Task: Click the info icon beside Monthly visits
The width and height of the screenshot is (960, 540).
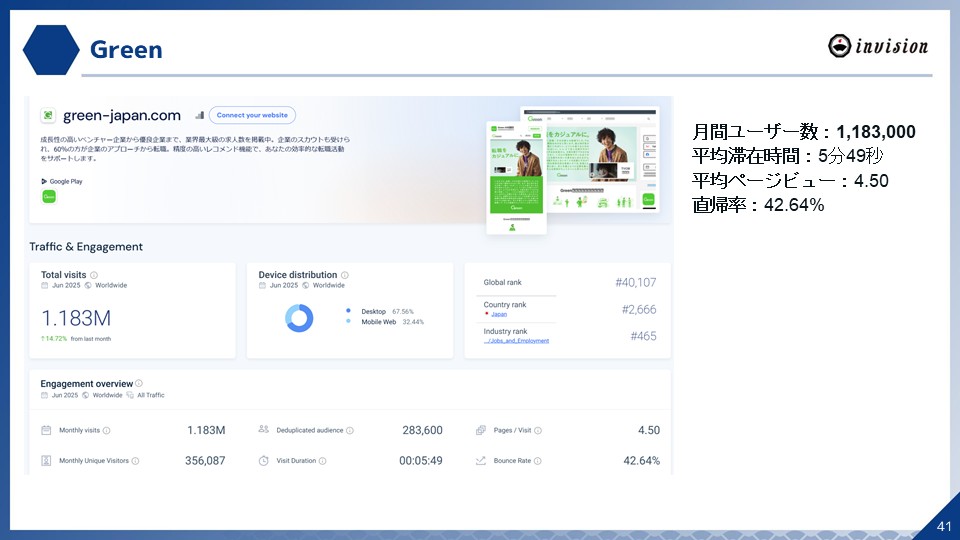Action: tap(107, 430)
